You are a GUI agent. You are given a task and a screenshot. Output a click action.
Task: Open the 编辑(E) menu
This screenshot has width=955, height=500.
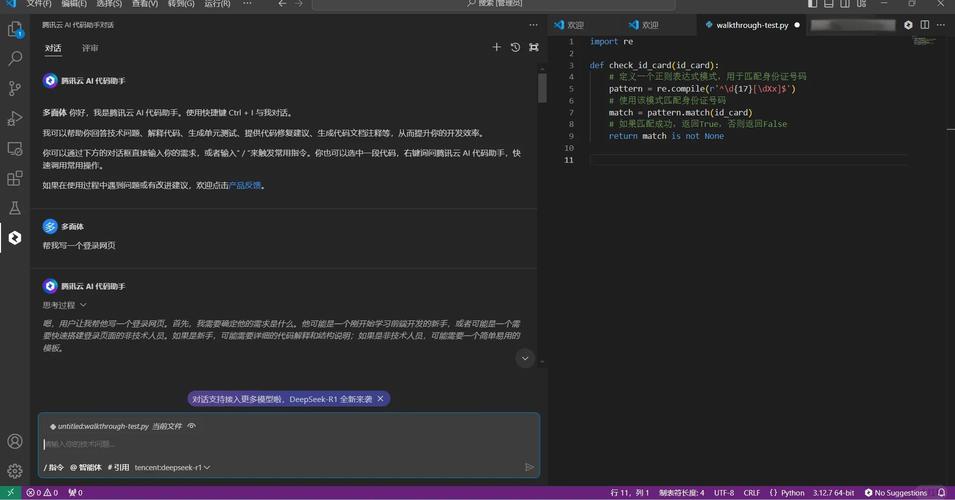[74, 4]
